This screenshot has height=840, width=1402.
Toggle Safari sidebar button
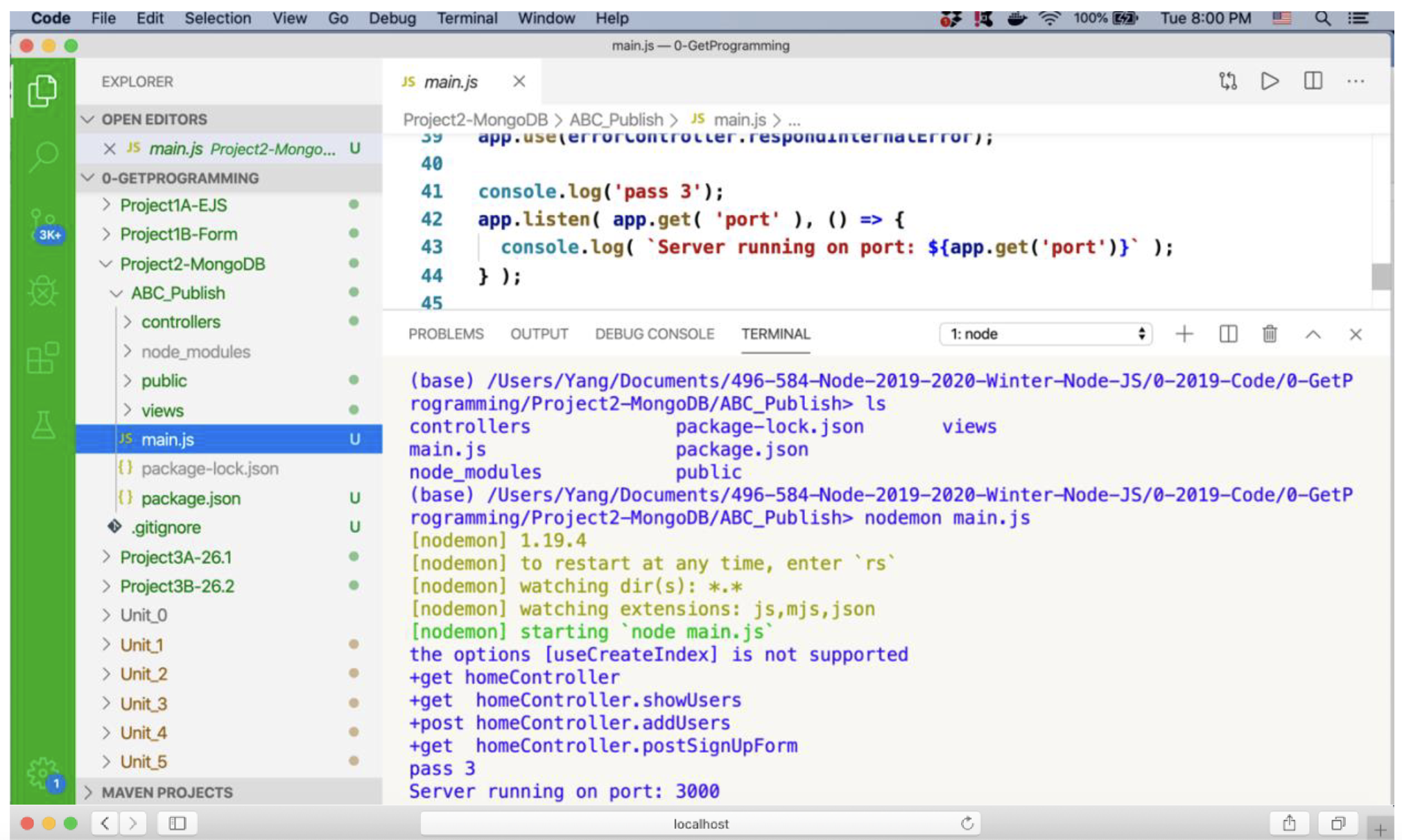click(x=178, y=823)
